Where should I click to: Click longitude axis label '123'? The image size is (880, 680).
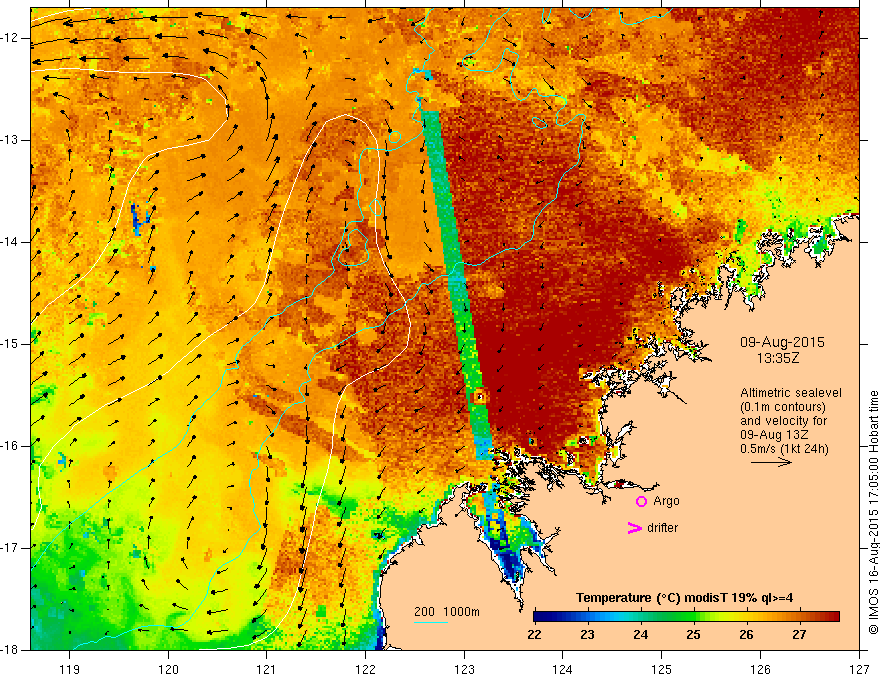[x=464, y=669]
